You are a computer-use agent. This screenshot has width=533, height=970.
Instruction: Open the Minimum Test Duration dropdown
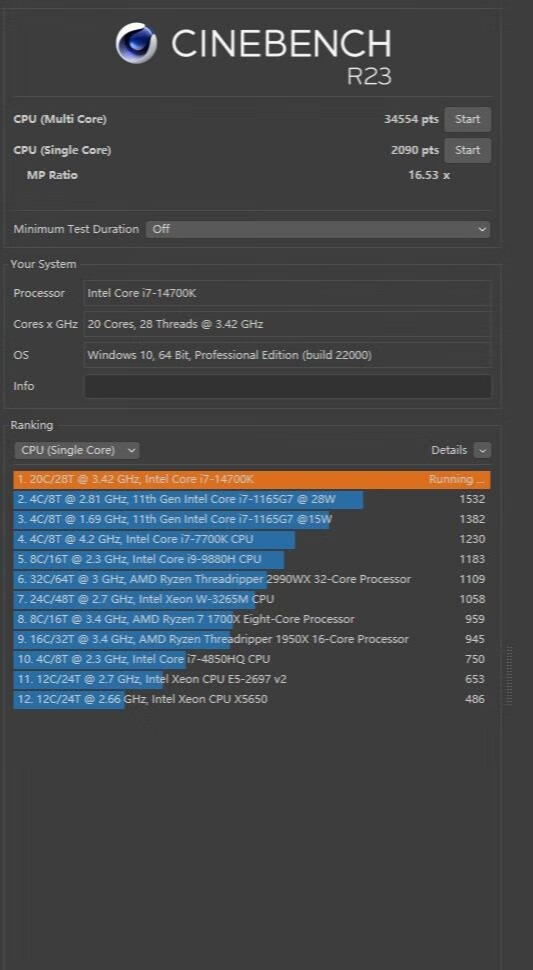(318, 229)
